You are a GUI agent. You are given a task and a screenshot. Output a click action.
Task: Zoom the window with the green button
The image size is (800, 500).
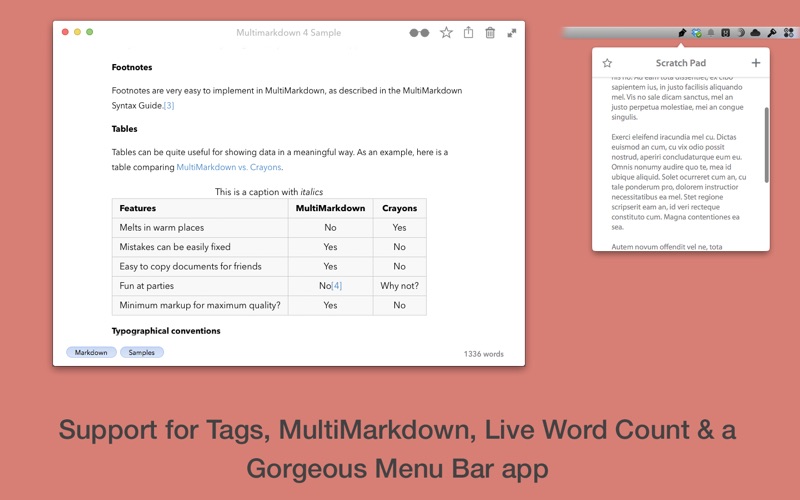(x=90, y=32)
